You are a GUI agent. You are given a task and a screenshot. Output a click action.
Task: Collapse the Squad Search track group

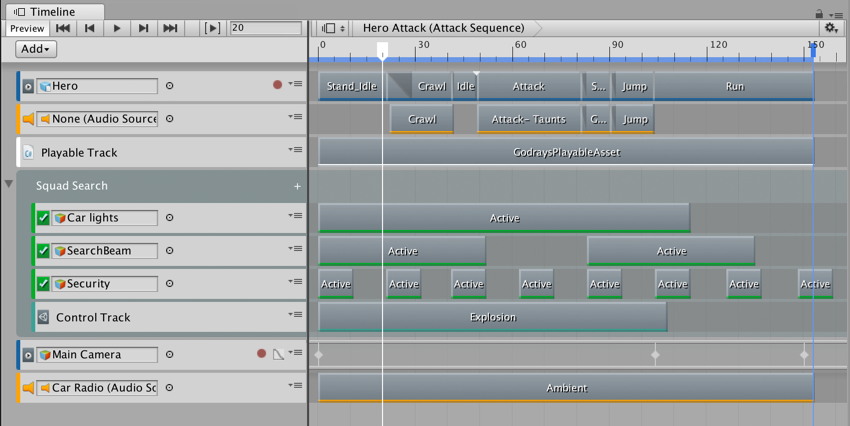(9, 184)
